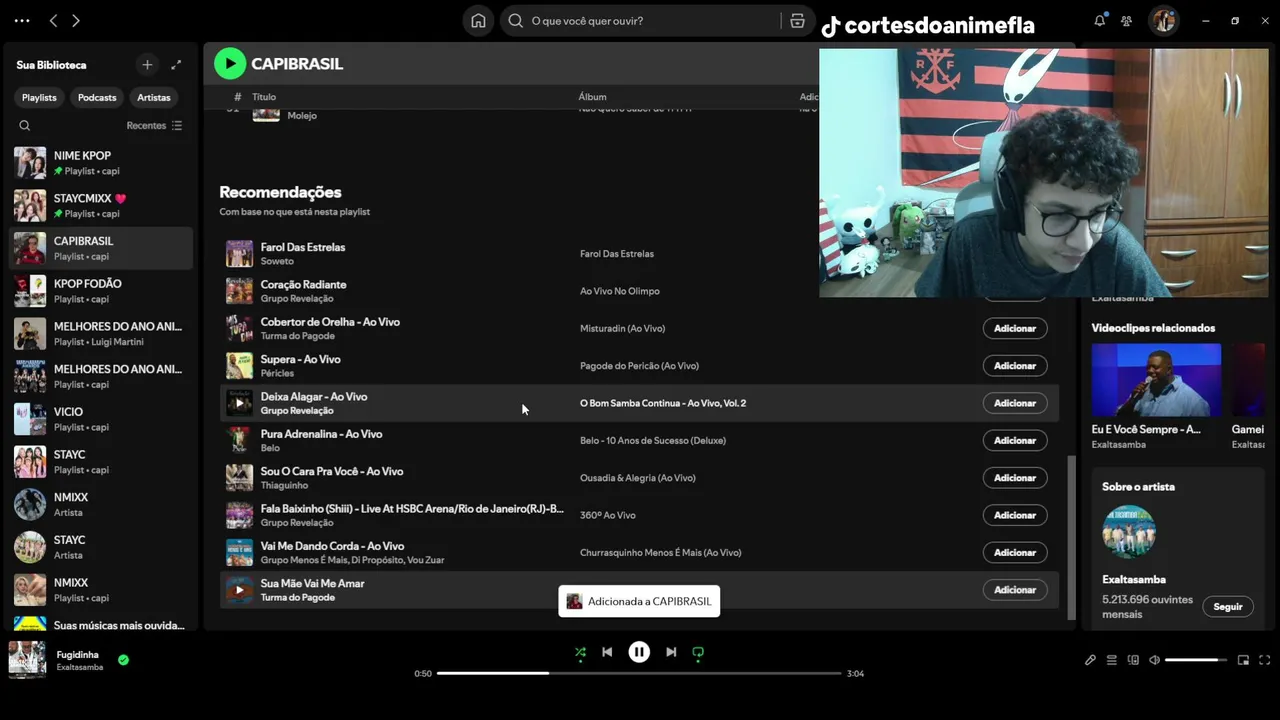
Task: Open the mini player icon
Action: click(1243, 660)
